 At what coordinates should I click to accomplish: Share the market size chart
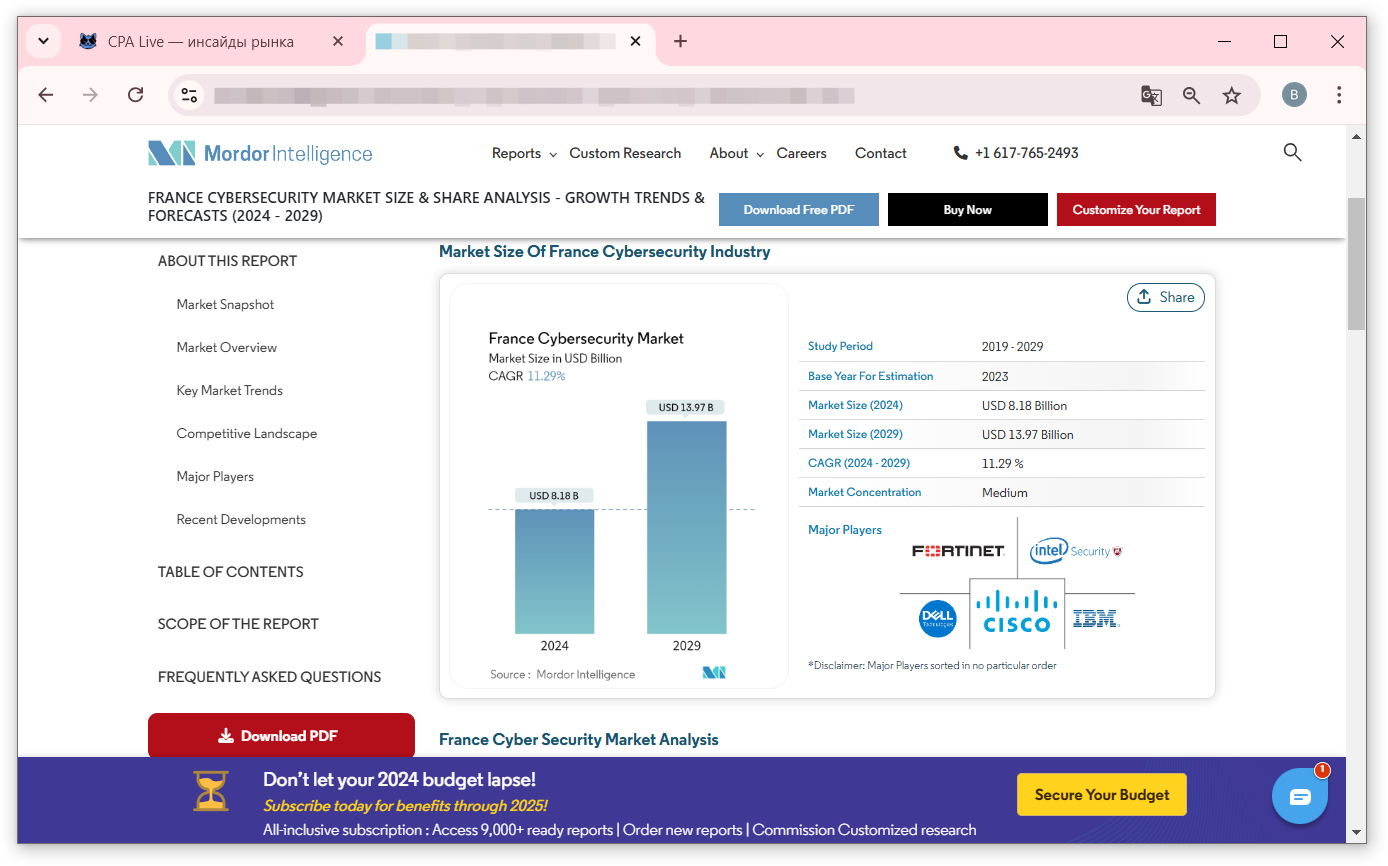[x=1166, y=297]
